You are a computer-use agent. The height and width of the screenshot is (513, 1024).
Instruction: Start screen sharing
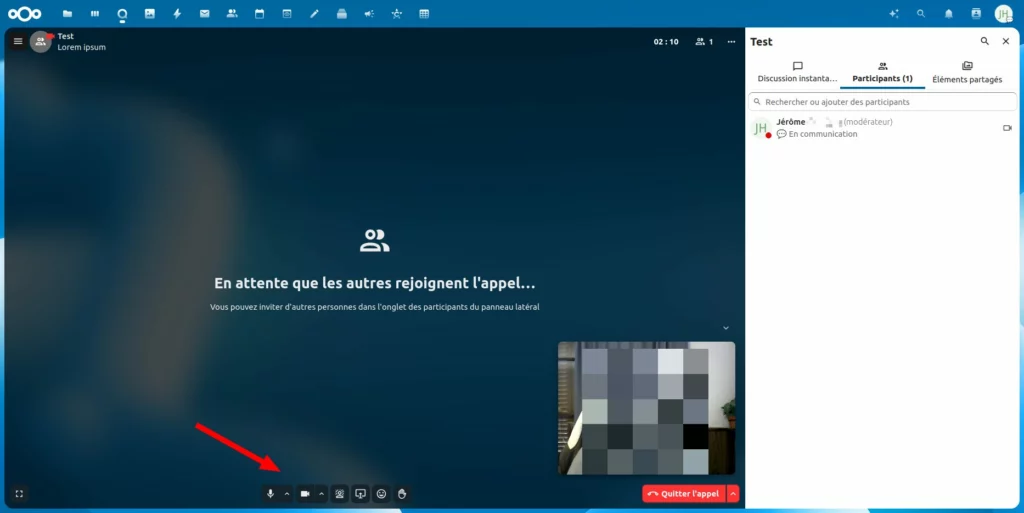[x=361, y=494]
